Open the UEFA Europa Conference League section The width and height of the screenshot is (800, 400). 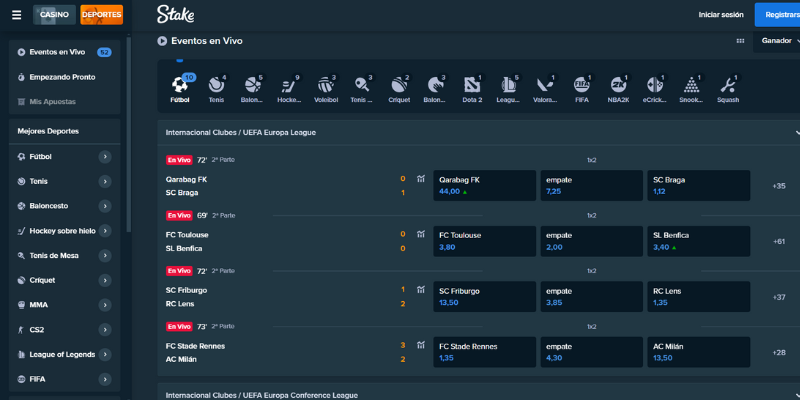click(479, 394)
